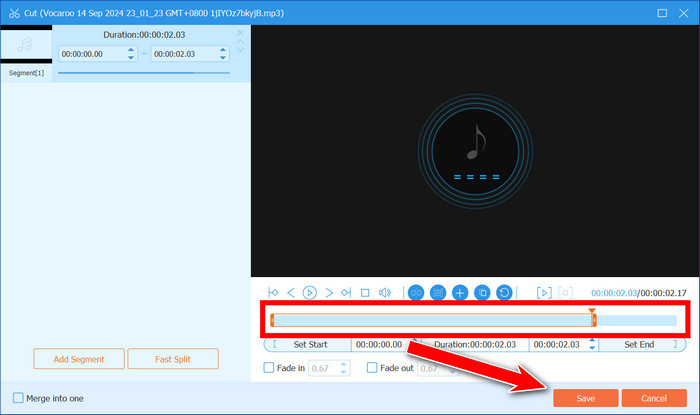Increase segment start time in left panel

click(x=131, y=50)
